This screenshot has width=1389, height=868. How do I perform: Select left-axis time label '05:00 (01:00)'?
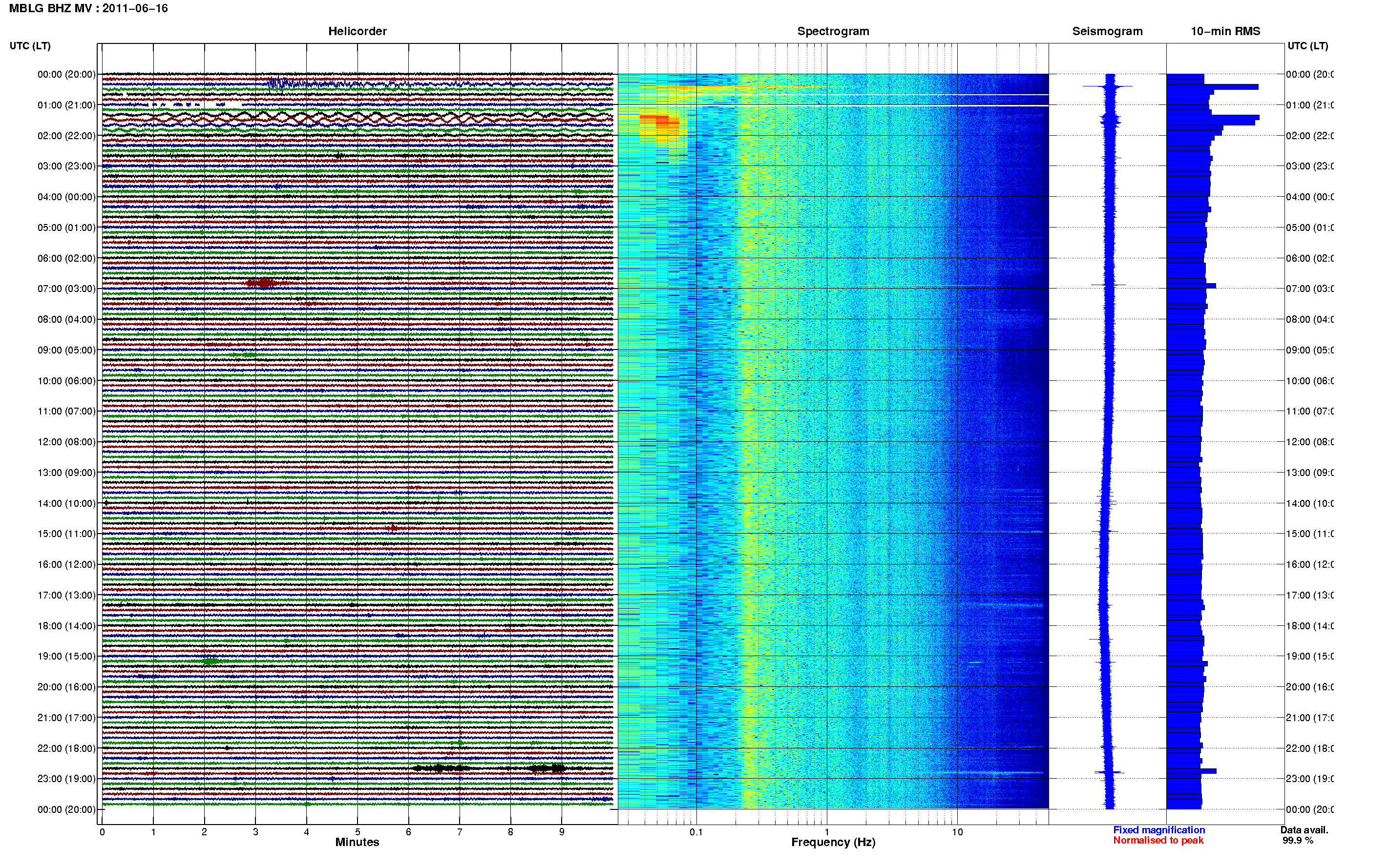click(66, 227)
